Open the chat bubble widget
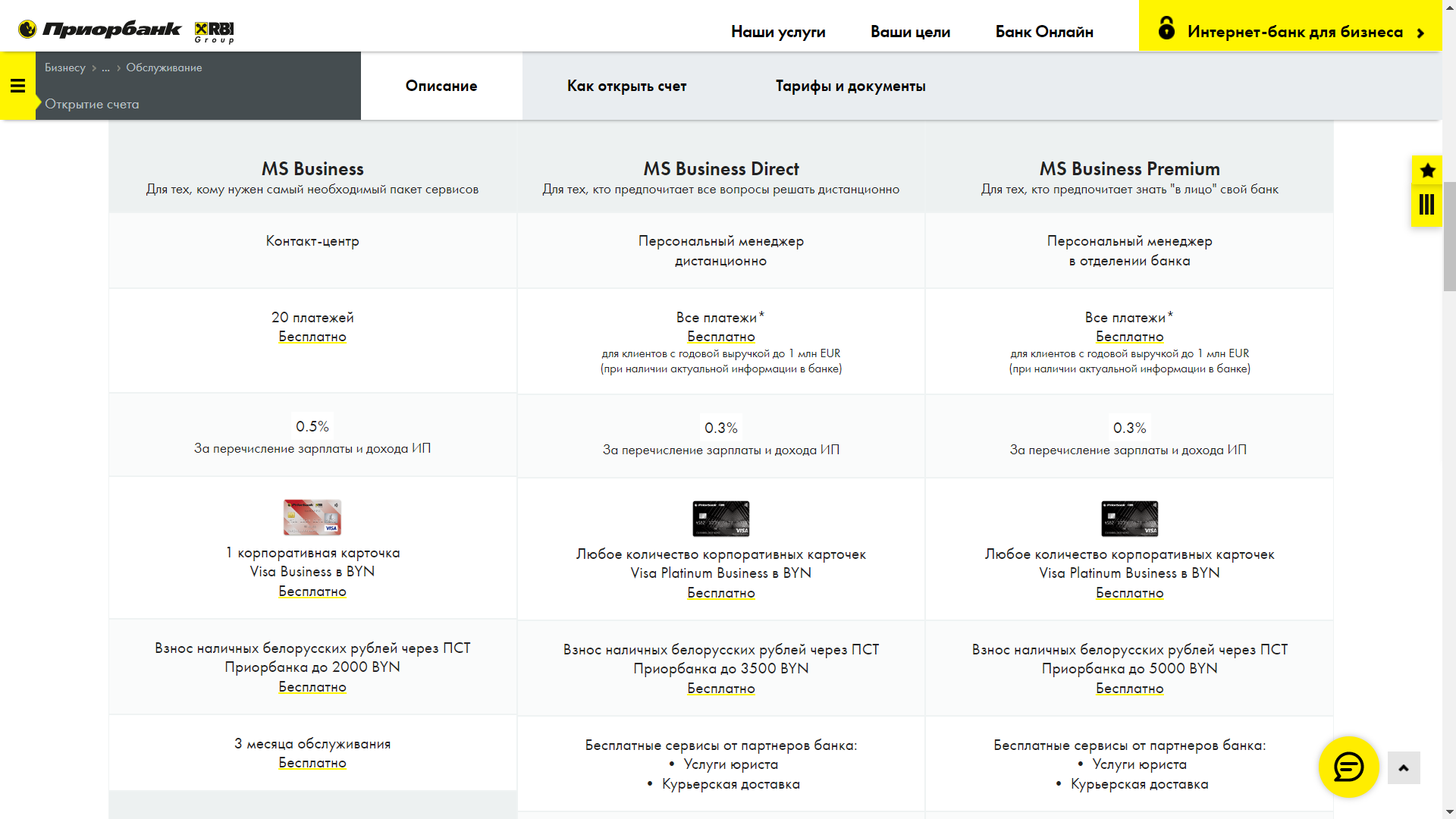Viewport: 1456px width, 819px height. 1348,767
